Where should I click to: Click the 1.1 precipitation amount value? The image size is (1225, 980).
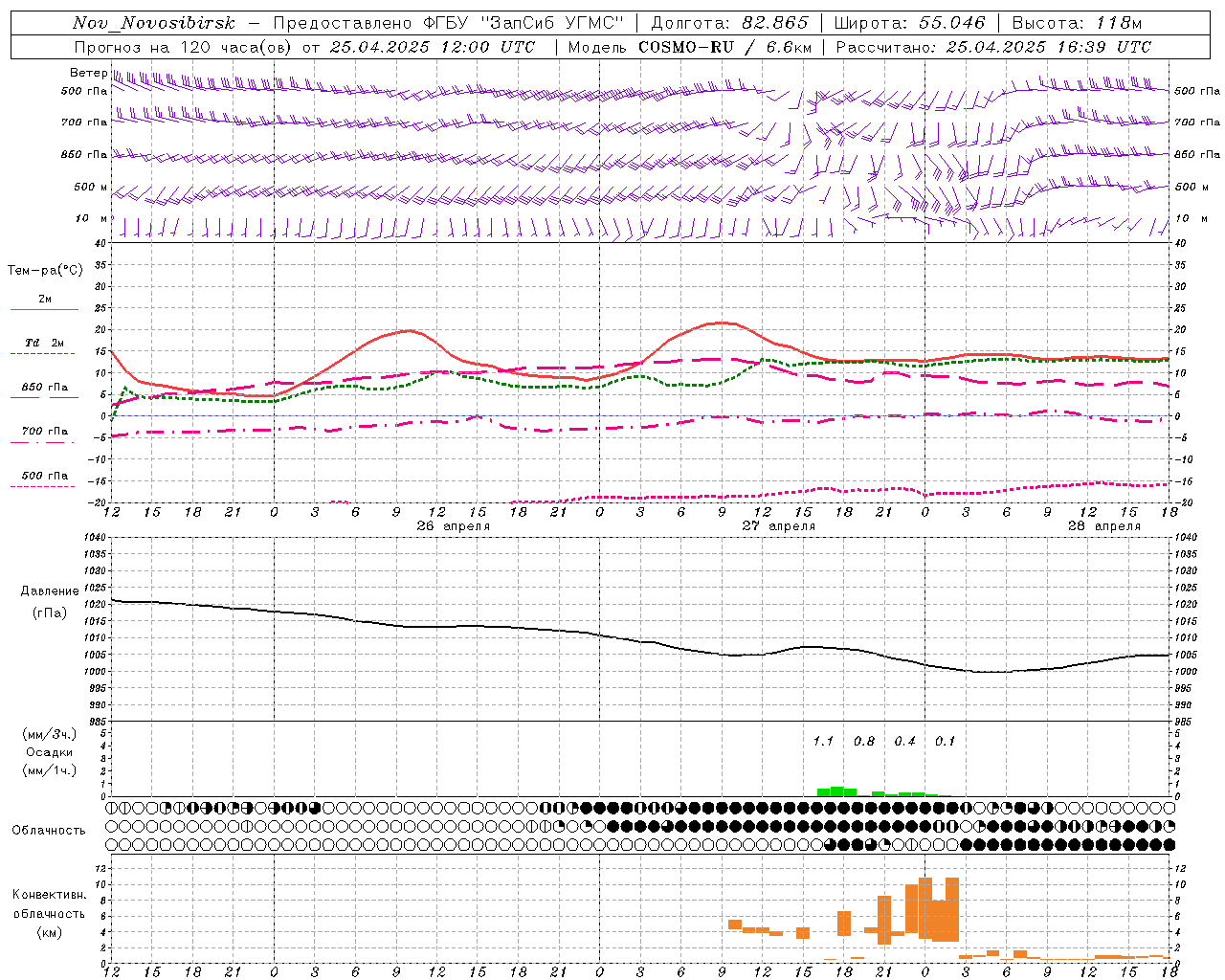click(823, 742)
